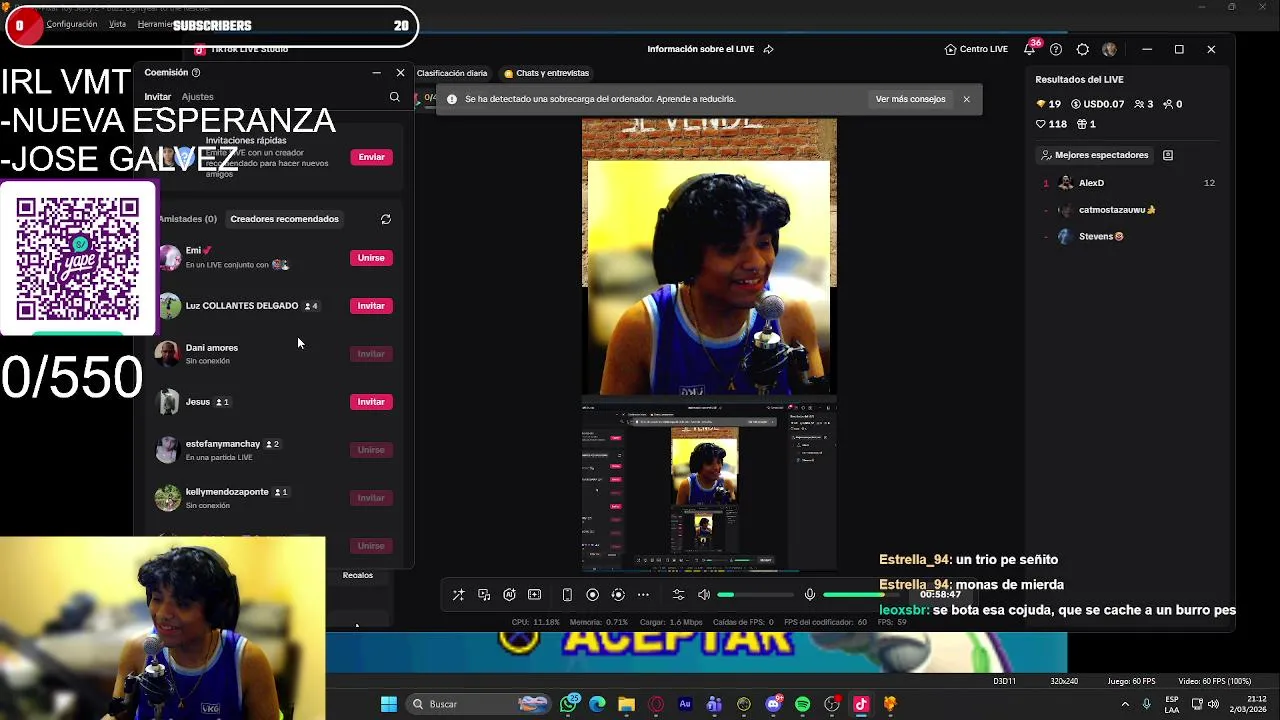
Task: Open the AI tool in the control bar
Action: coord(509,595)
